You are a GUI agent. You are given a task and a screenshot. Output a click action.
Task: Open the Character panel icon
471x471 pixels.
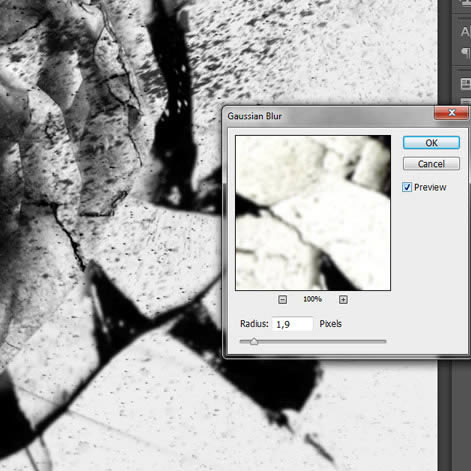click(466, 32)
